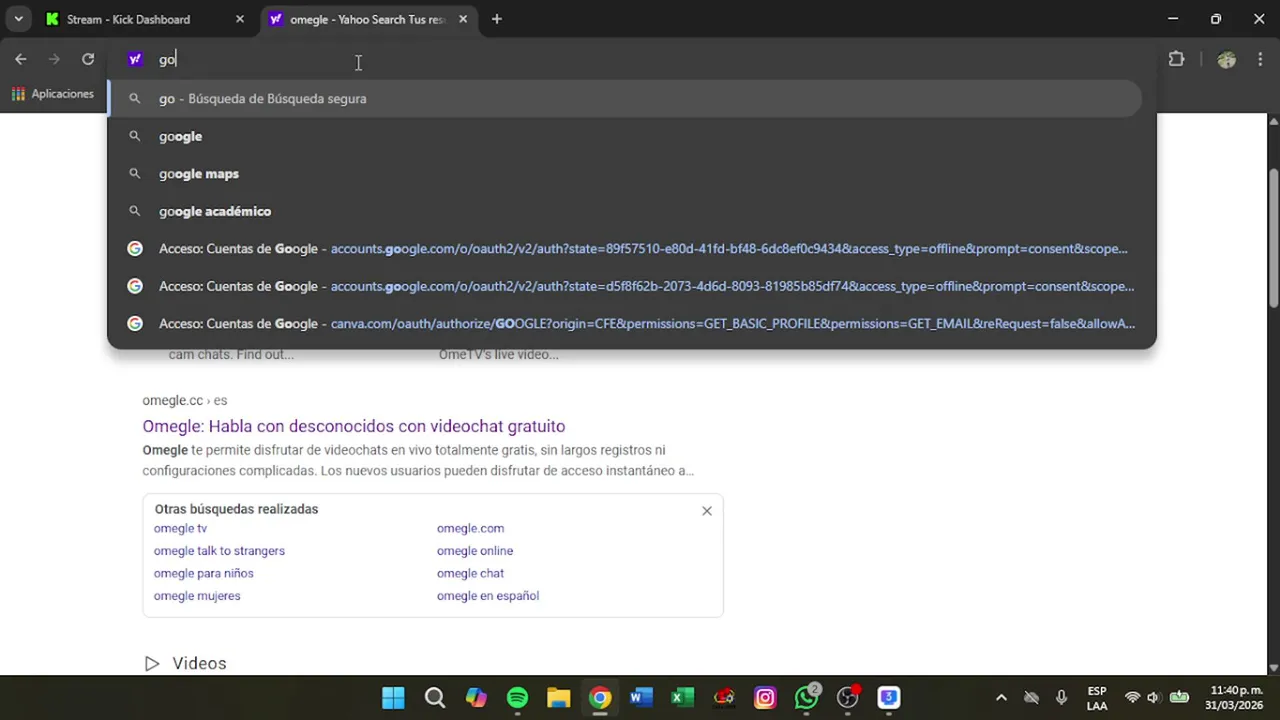
Task: Click the Videos section heading
Action: pos(199,663)
